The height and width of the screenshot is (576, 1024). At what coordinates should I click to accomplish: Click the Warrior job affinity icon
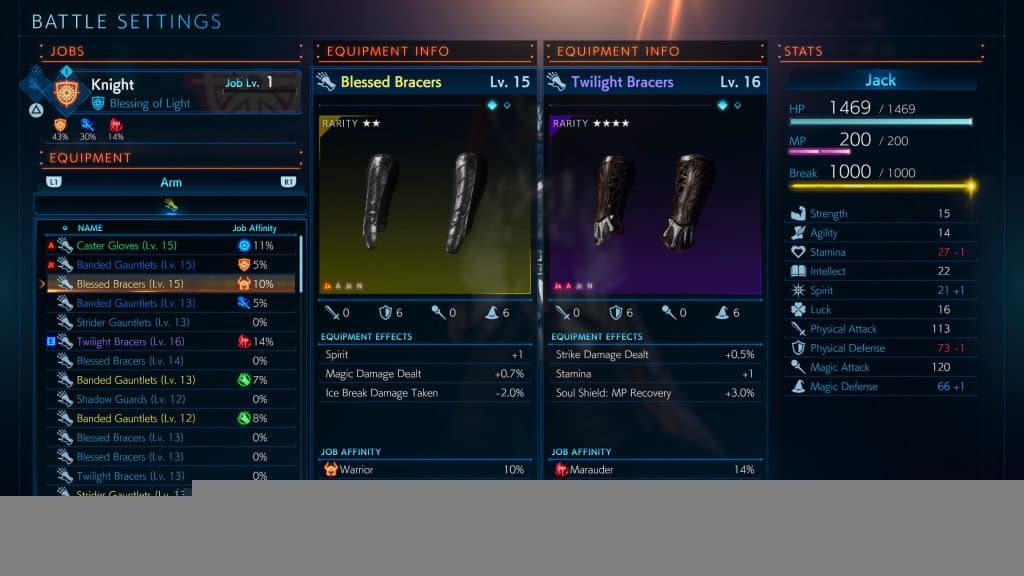pyautogui.click(x=331, y=469)
